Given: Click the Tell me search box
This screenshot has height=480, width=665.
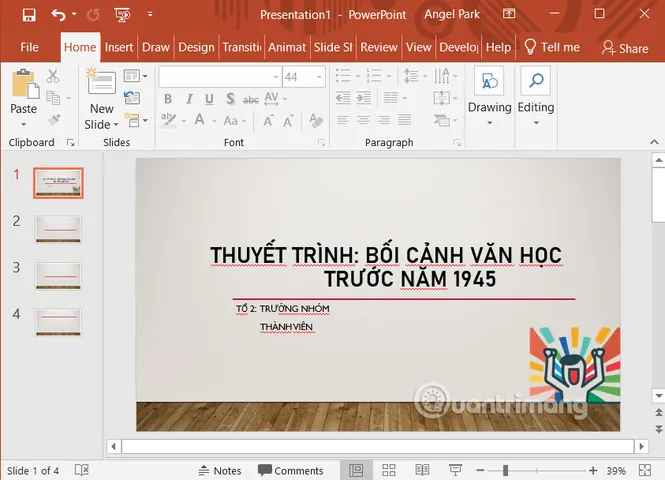Looking at the screenshot, I should click(x=552, y=47).
